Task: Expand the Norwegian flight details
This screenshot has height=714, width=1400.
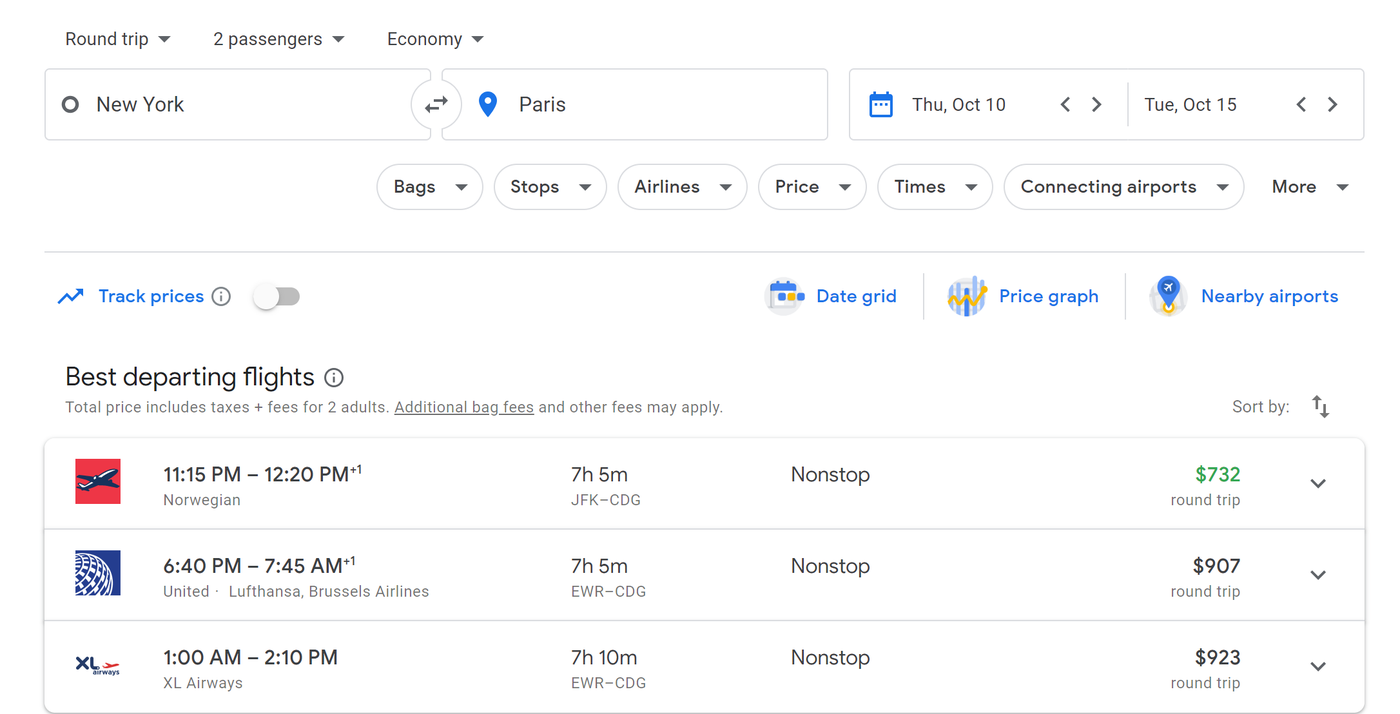Action: pos(1318,484)
